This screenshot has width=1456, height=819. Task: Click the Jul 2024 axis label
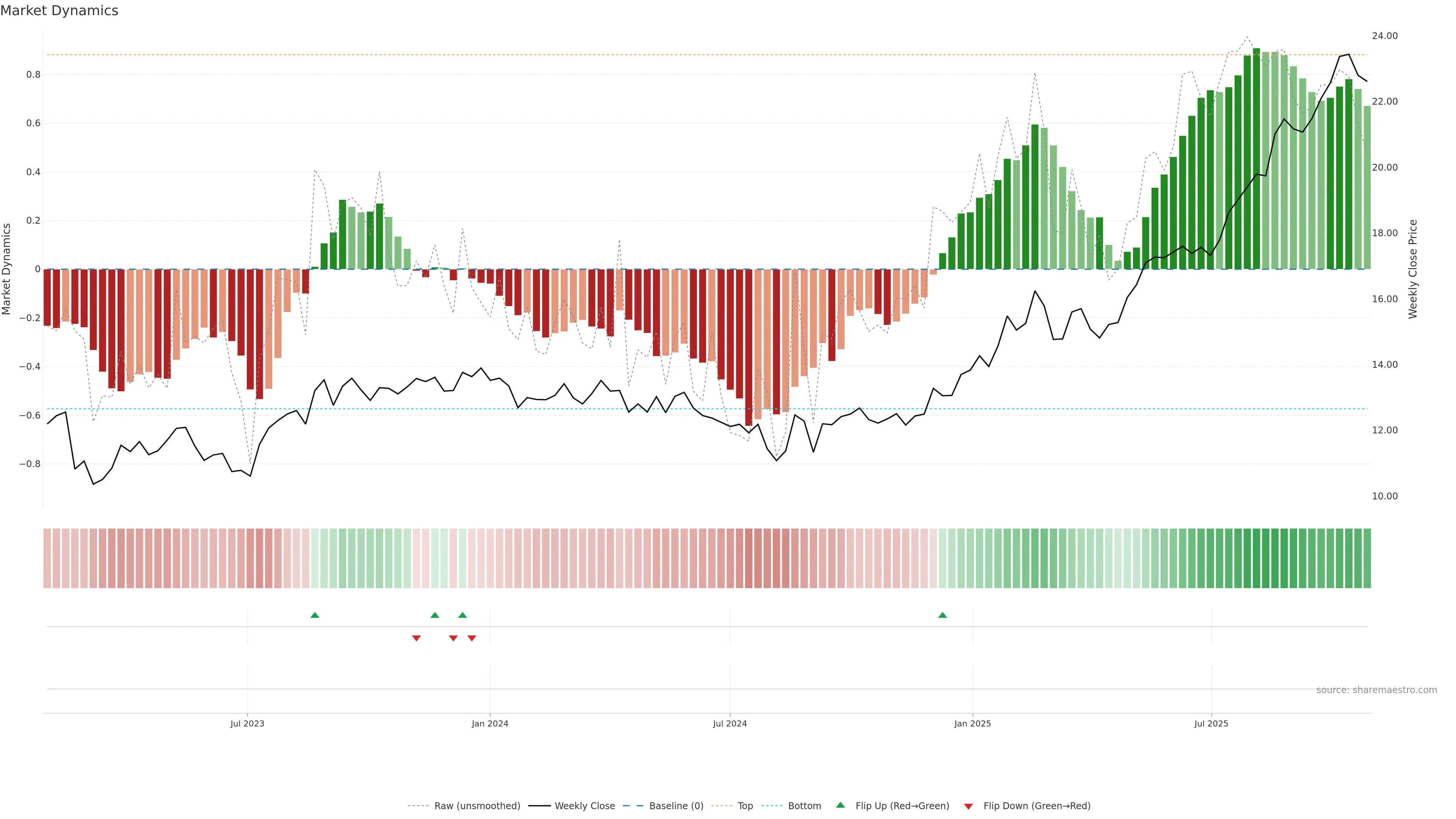730,723
